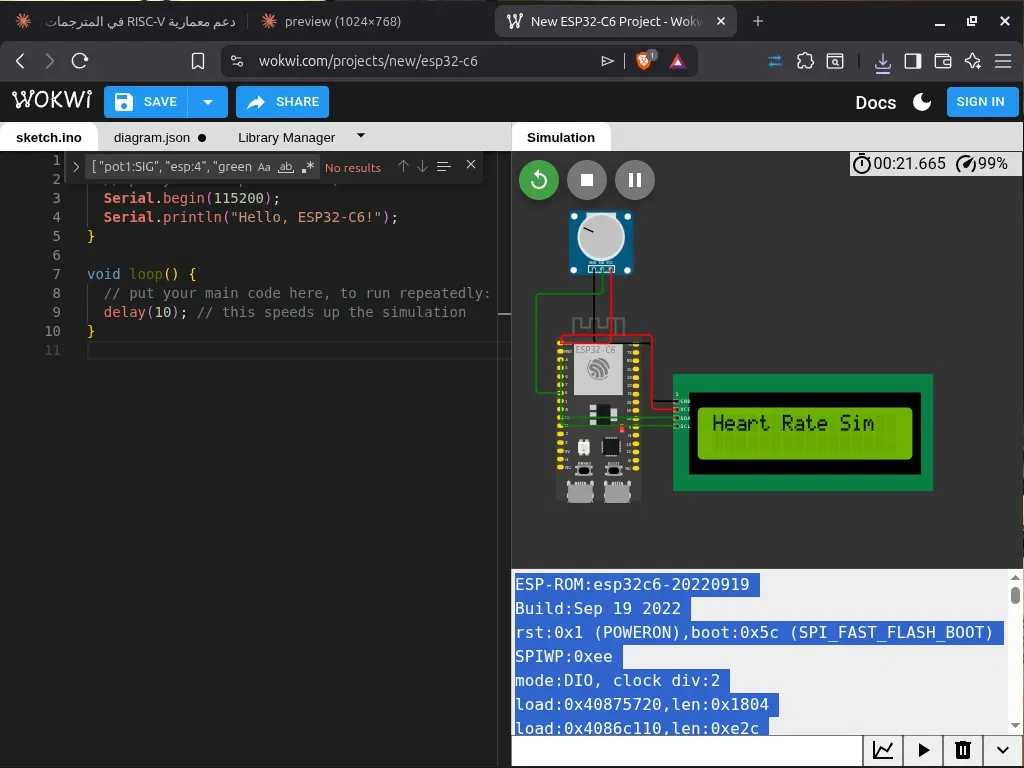Image resolution: width=1024 pixels, height=768 pixels.
Task: Open Brave Wallet icon
Action: [x=942, y=61]
